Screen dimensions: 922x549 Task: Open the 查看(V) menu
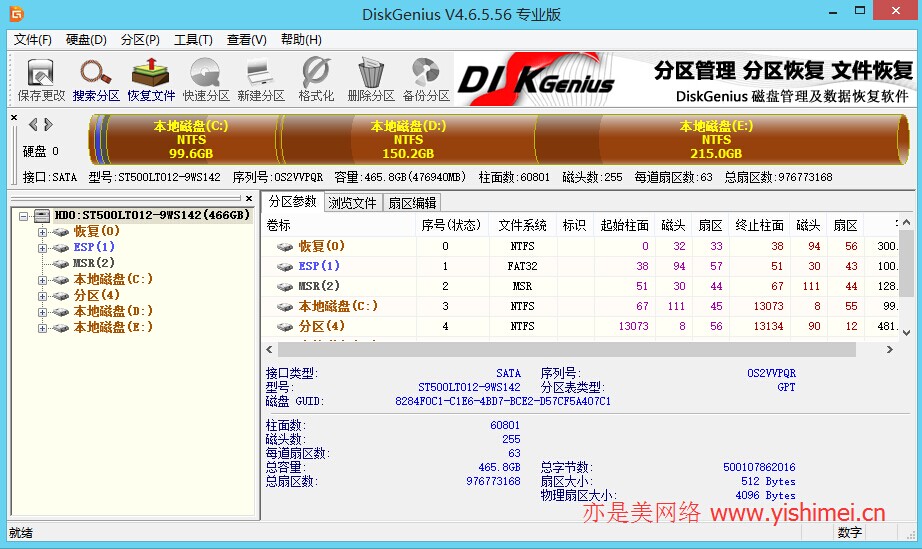(247, 39)
